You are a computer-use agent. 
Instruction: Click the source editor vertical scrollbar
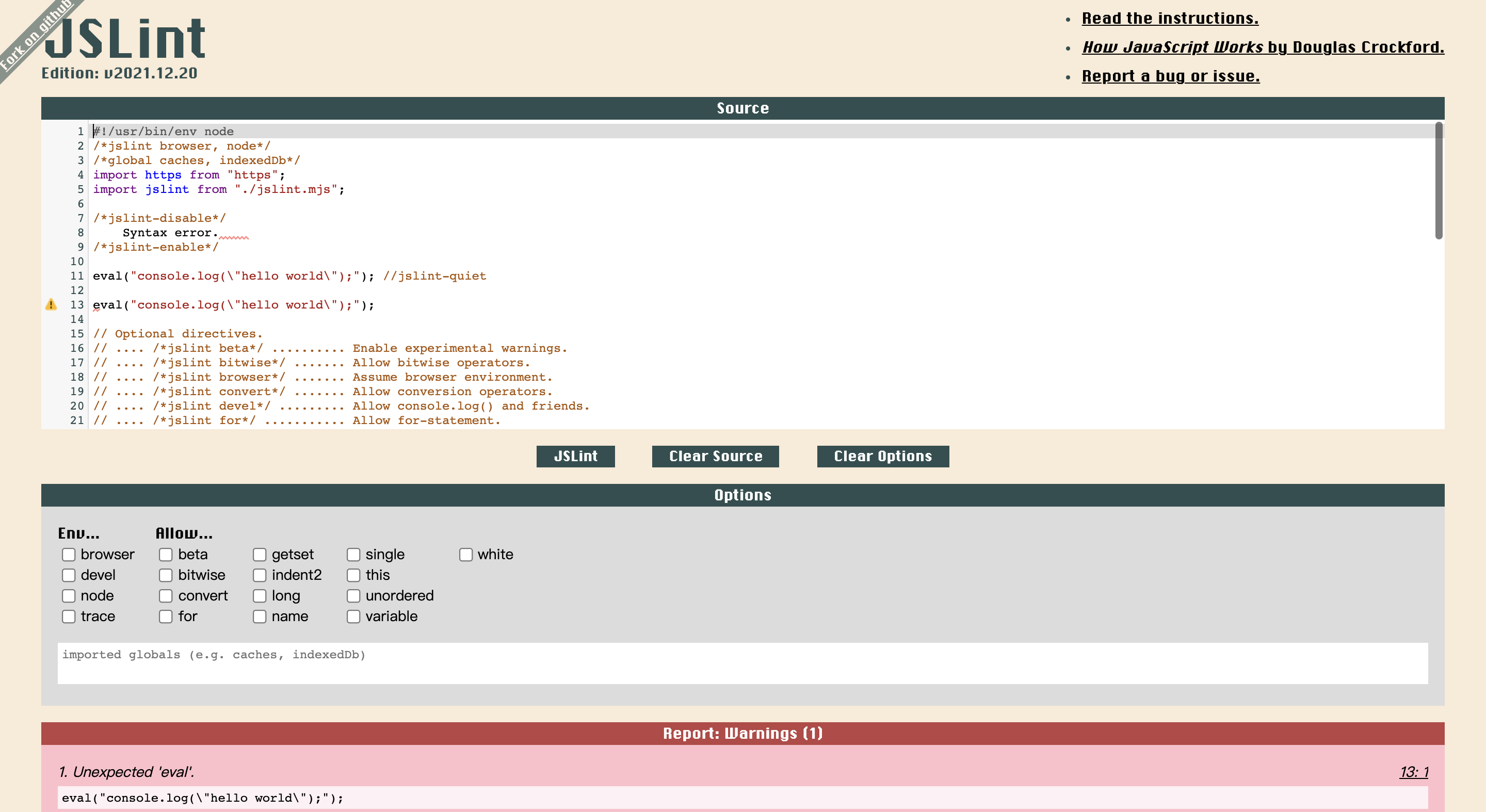(1439, 181)
